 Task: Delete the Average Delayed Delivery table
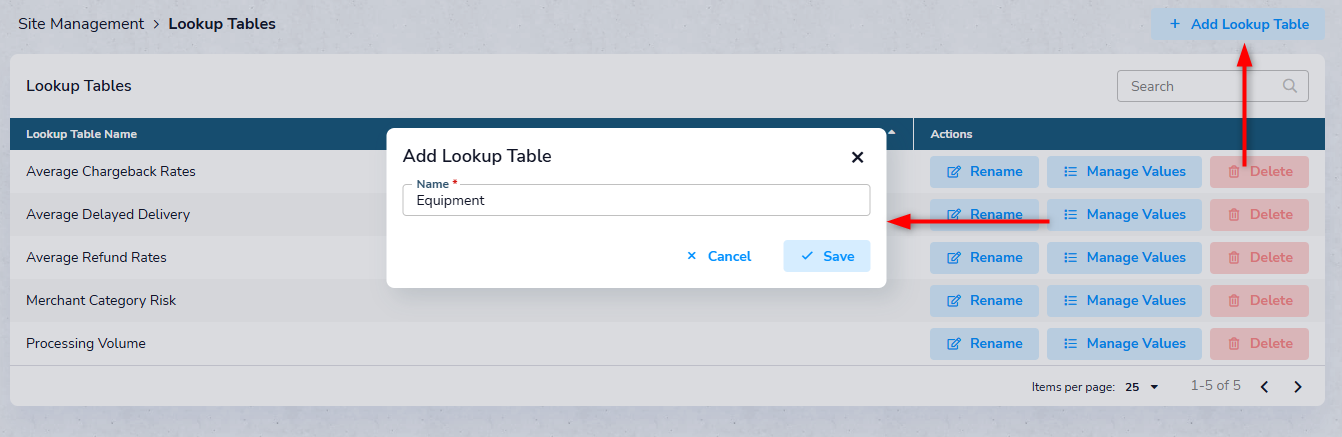pyautogui.click(x=1259, y=214)
